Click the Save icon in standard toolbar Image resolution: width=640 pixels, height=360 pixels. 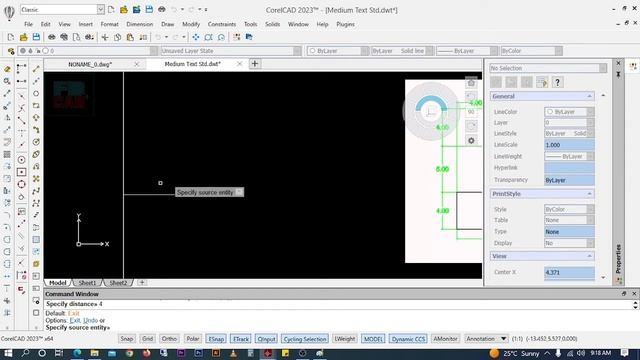[36, 37]
